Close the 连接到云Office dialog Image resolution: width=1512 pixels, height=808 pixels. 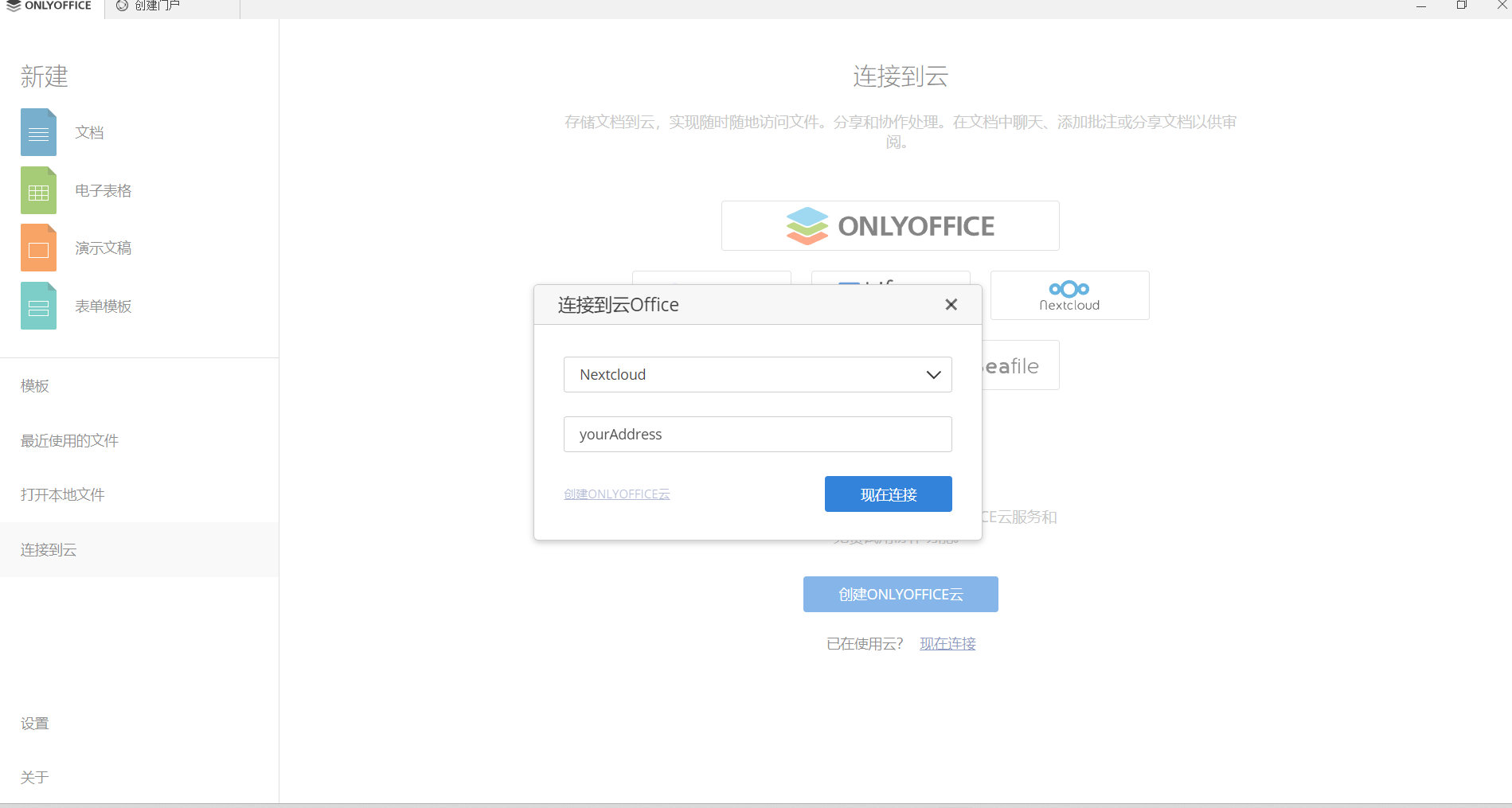pos(951,305)
